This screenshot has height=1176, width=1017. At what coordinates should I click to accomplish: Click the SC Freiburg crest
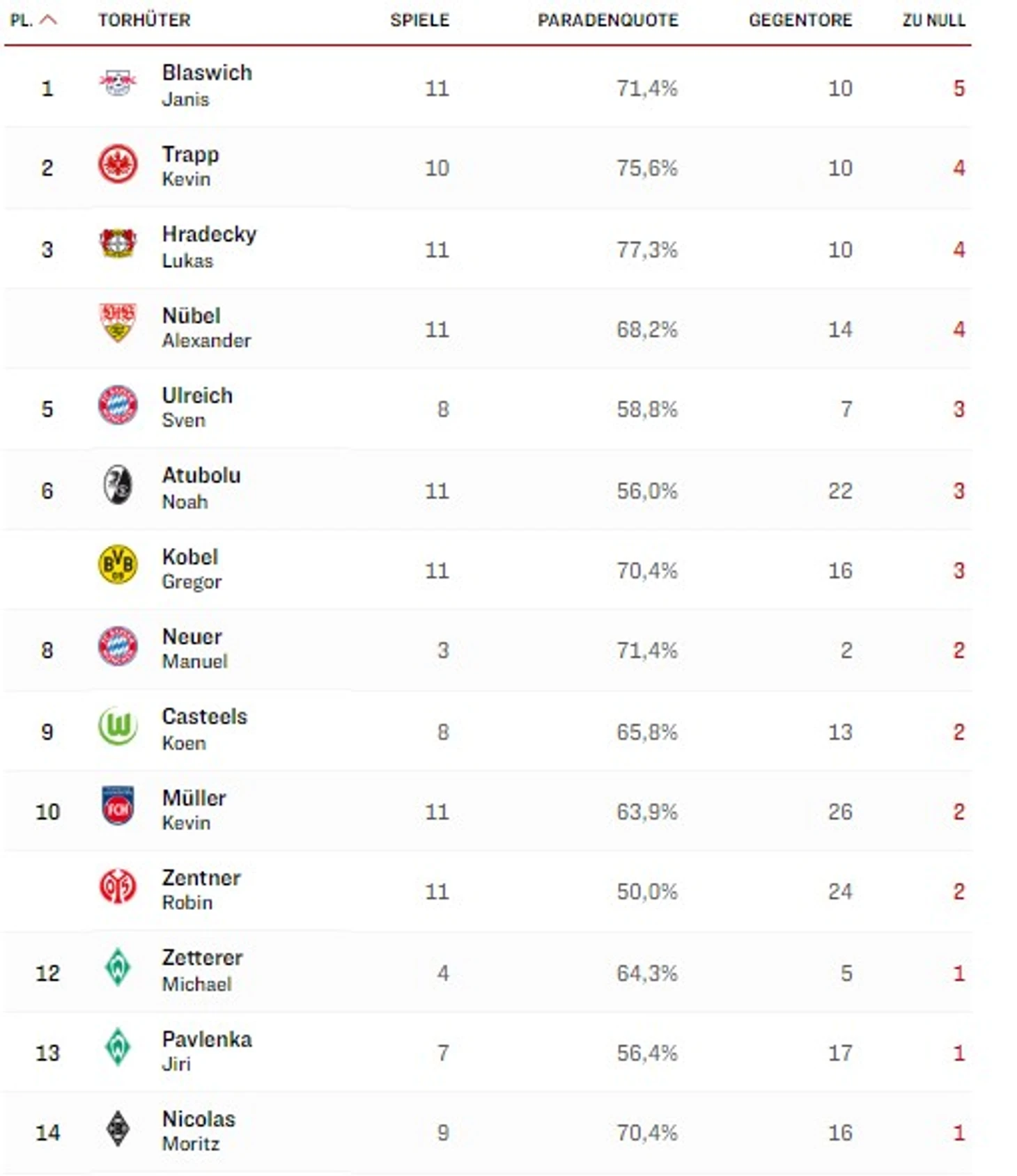tap(117, 485)
